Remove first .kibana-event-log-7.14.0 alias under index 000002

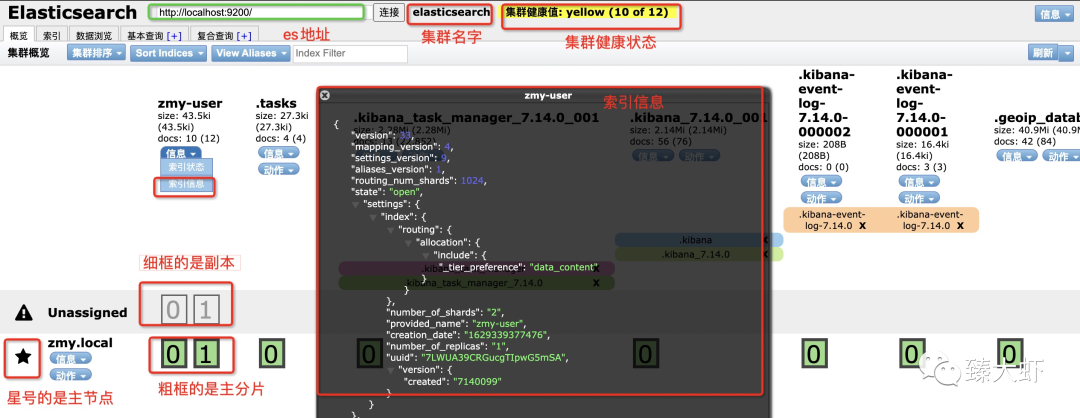tap(862, 225)
